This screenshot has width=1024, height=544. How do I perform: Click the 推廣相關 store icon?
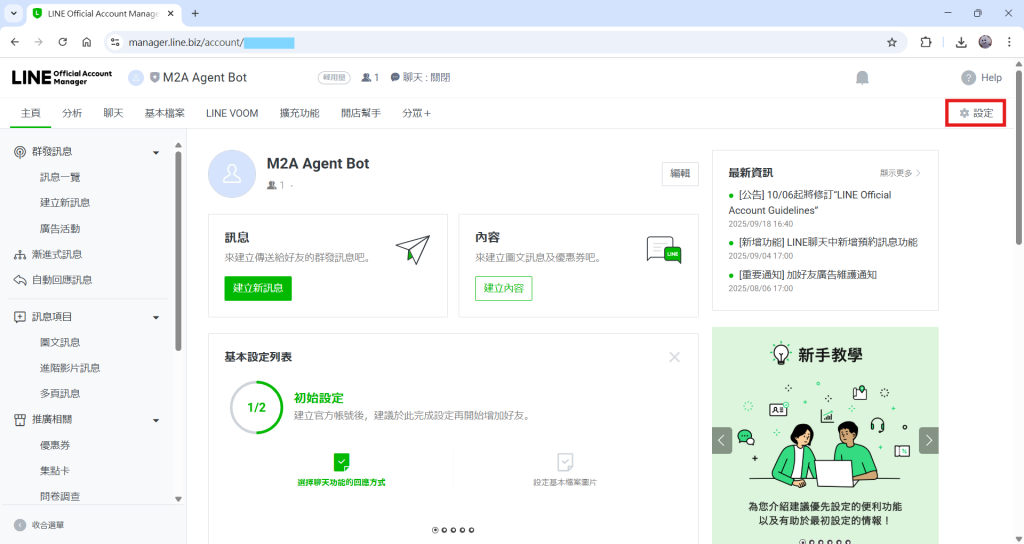pyautogui.click(x=20, y=420)
